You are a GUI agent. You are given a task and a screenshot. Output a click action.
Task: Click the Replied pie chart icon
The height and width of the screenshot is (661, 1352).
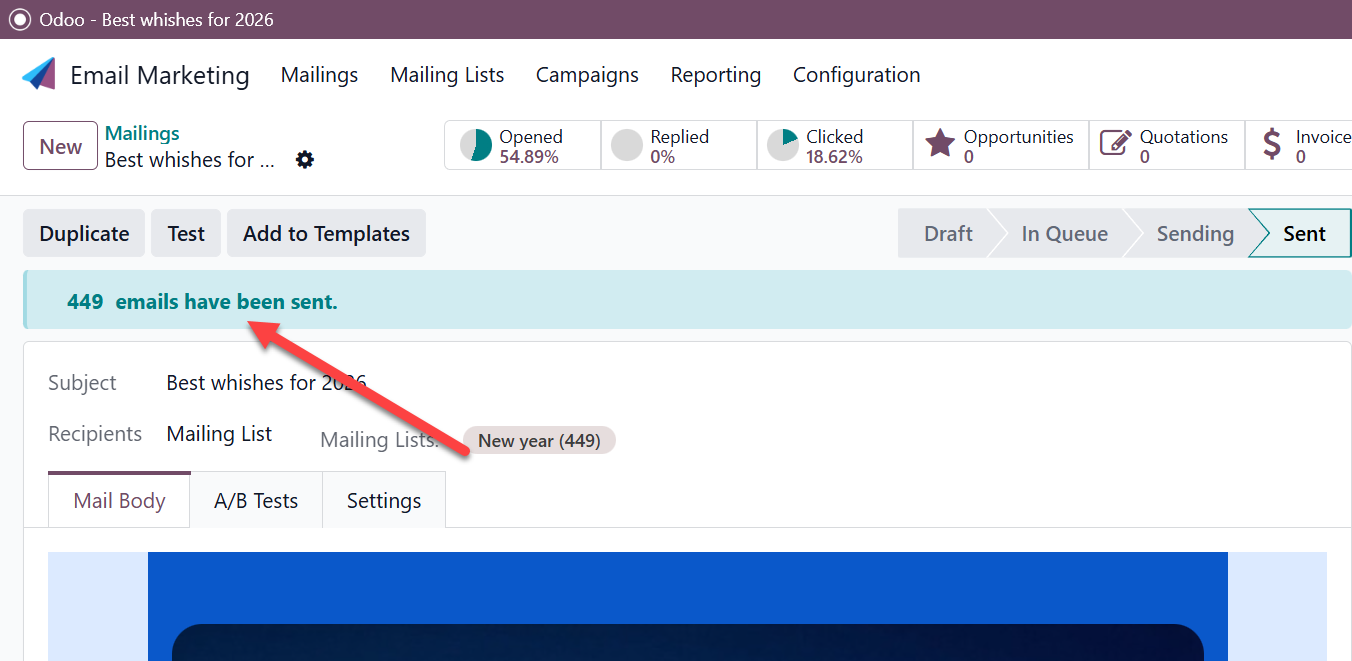[x=627, y=146]
